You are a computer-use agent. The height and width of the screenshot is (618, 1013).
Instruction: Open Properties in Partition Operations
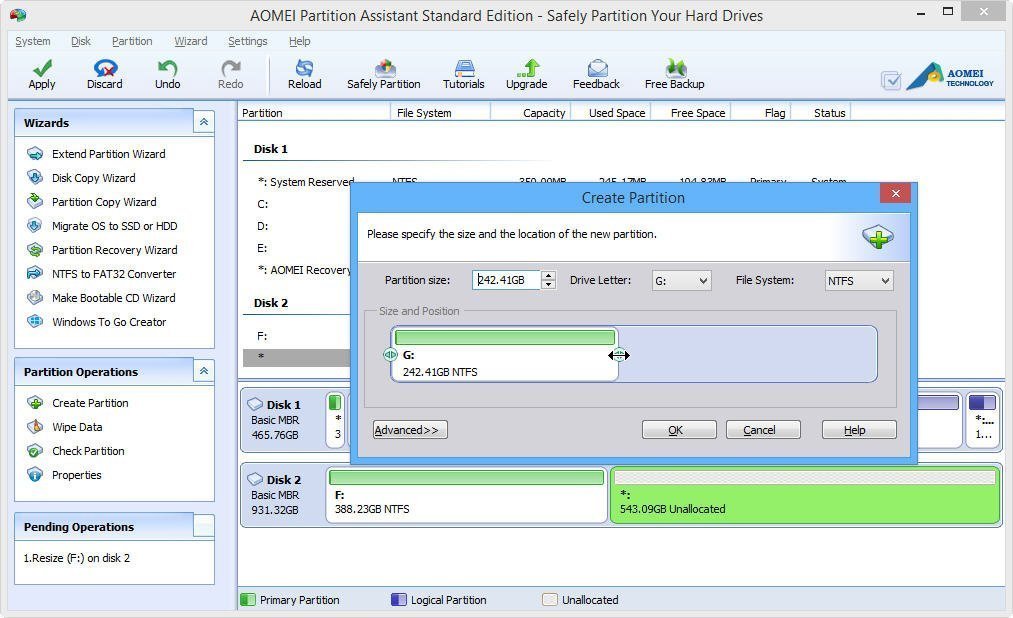(76, 475)
